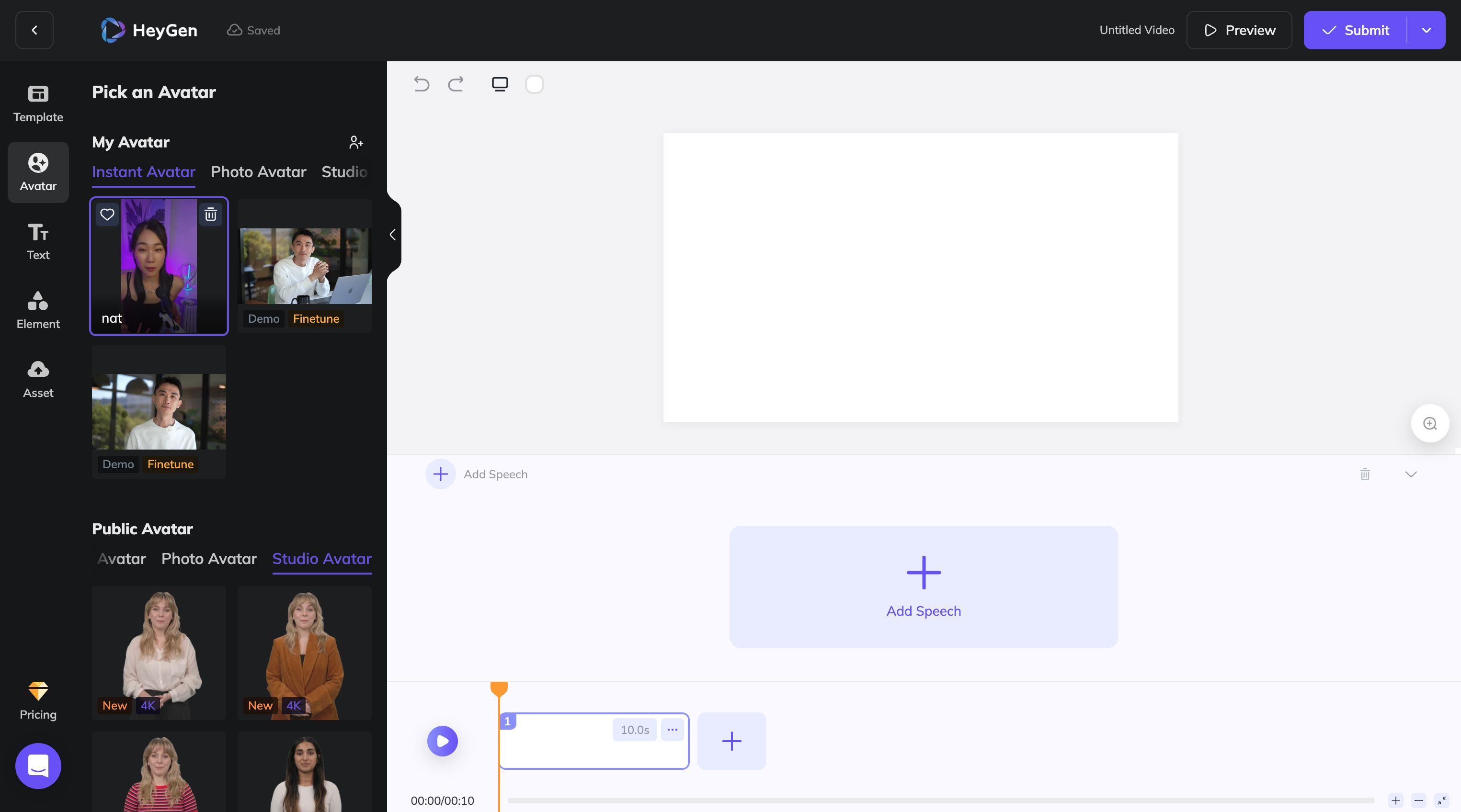Screen dimensions: 1461x812
Task: Collapse the speech panel with chevron
Action: tap(1411, 474)
